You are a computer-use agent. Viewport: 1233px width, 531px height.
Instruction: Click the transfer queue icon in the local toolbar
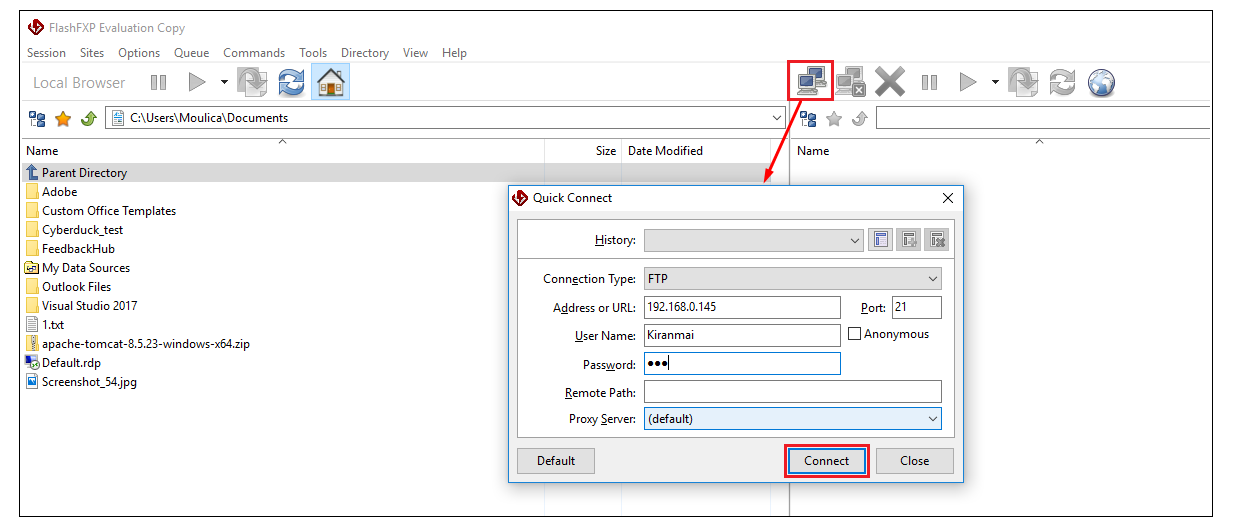252,82
